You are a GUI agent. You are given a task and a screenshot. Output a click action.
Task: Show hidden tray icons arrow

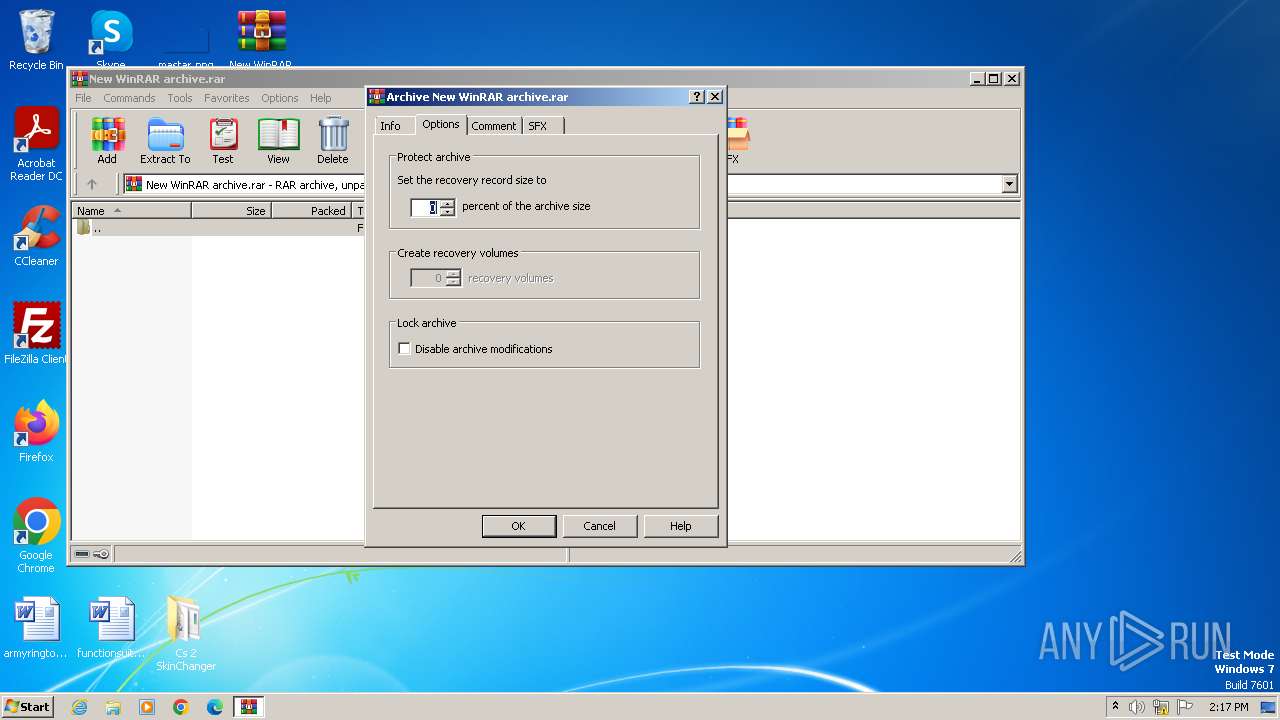pyautogui.click(x=1115, y=707)
